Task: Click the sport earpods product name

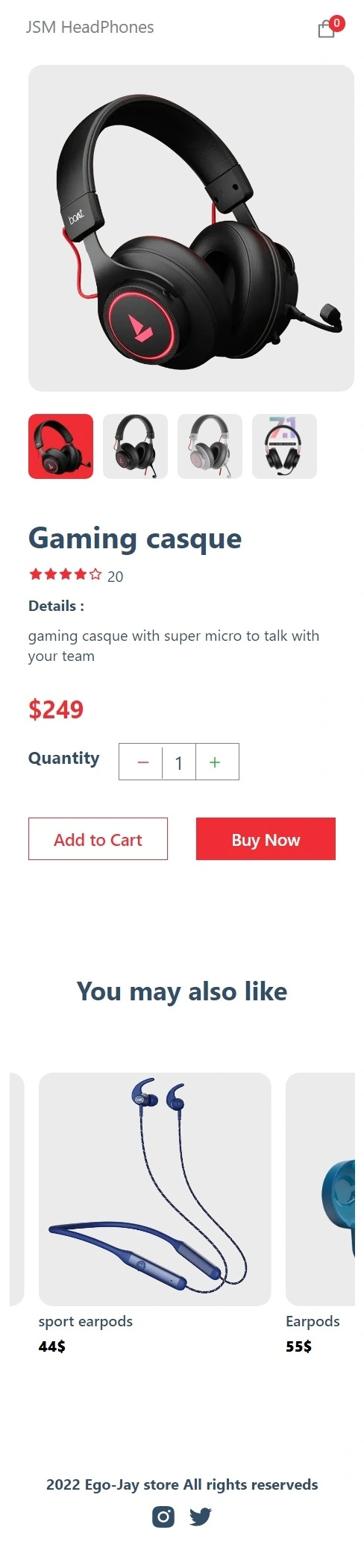Action: pos(86,1321)
